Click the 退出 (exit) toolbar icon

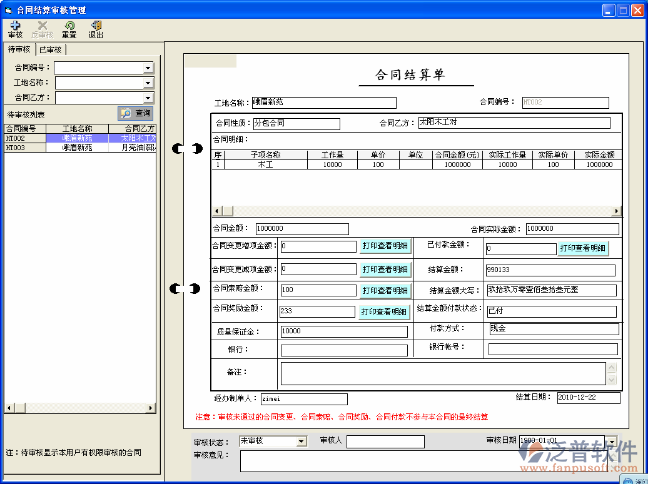tap(96, 28)
